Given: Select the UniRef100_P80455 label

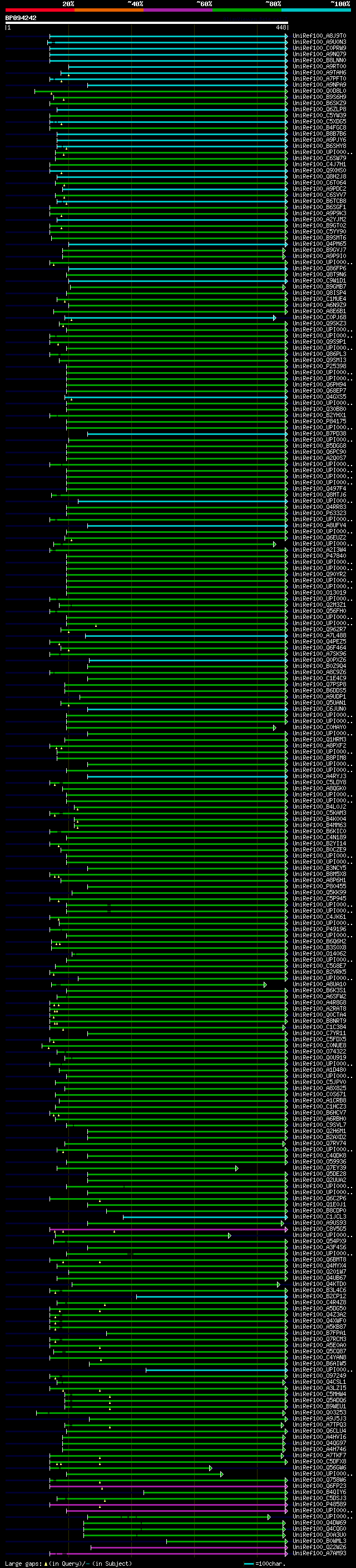Looking at the screenshot, I should (319, 886).
